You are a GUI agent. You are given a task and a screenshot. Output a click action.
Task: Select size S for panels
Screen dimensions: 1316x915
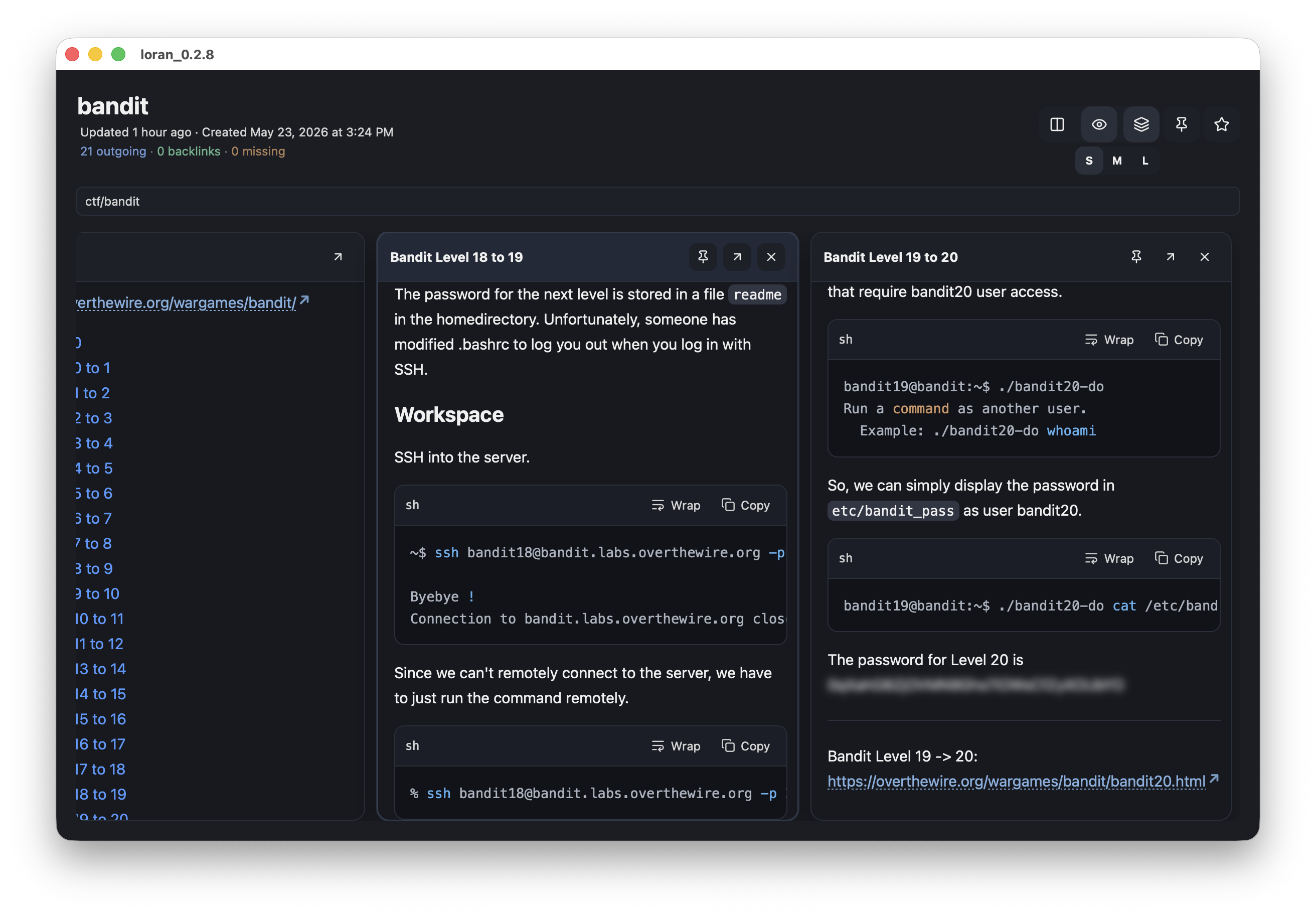(x=1089, y=161)
